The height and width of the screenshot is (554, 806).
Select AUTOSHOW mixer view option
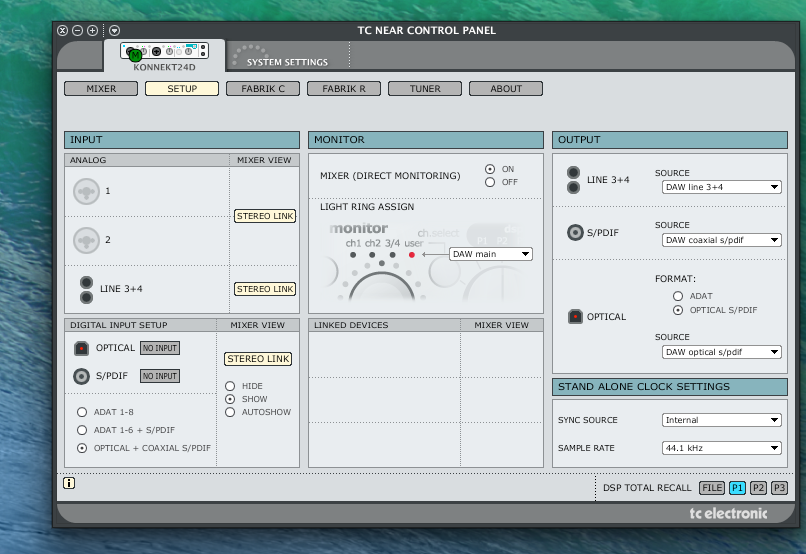(x=230, y=412)
